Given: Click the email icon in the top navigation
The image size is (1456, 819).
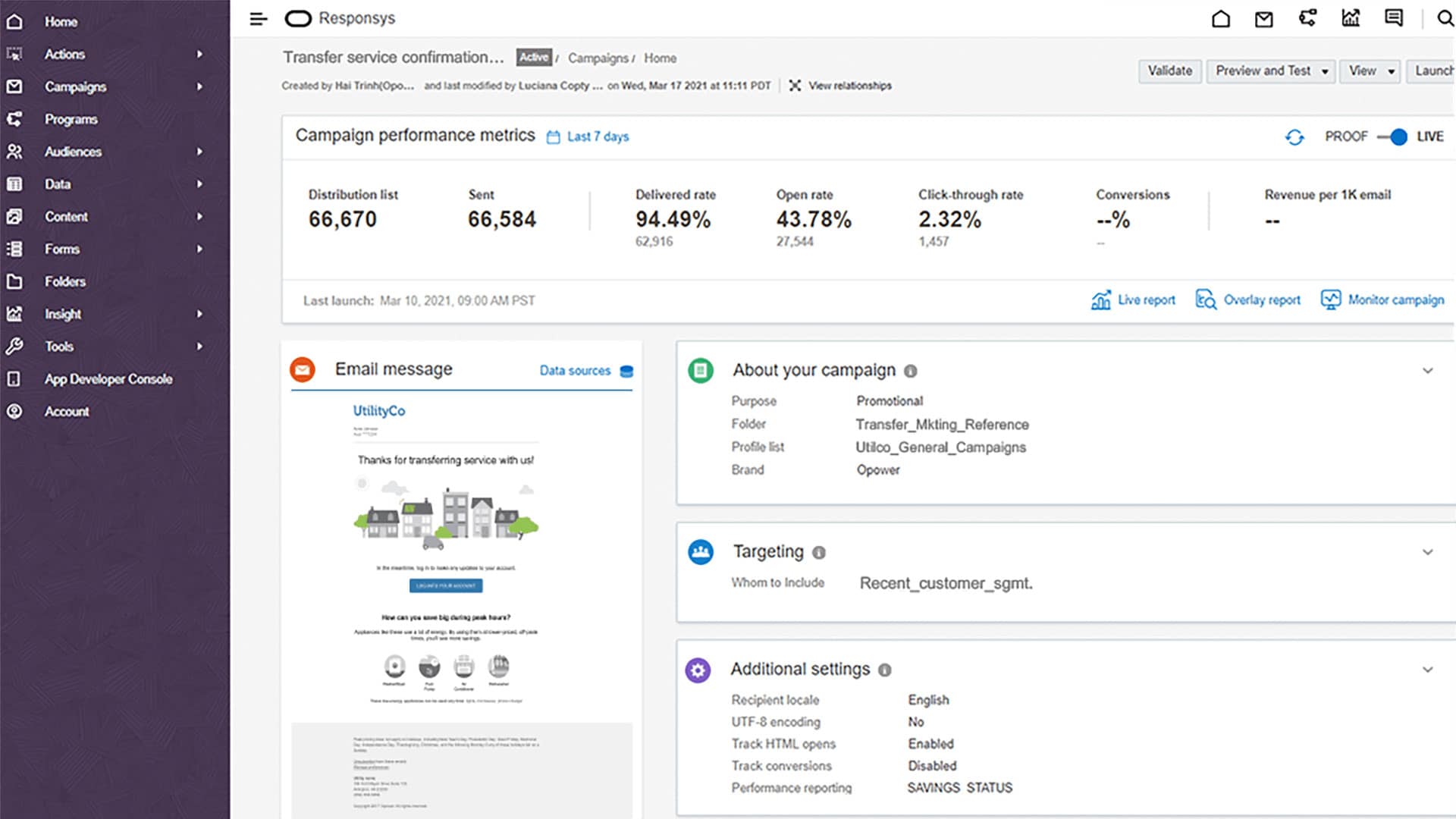Looking at the screenshot, I should pyautogui.click(x=1263, y=19).
